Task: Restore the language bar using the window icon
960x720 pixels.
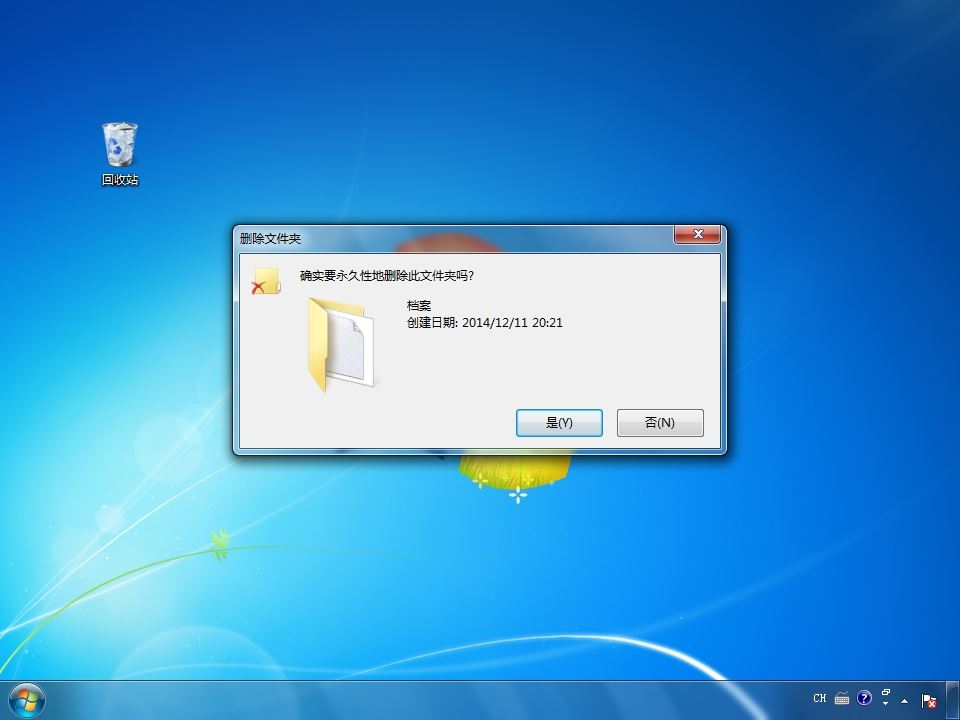Action: 885,692
